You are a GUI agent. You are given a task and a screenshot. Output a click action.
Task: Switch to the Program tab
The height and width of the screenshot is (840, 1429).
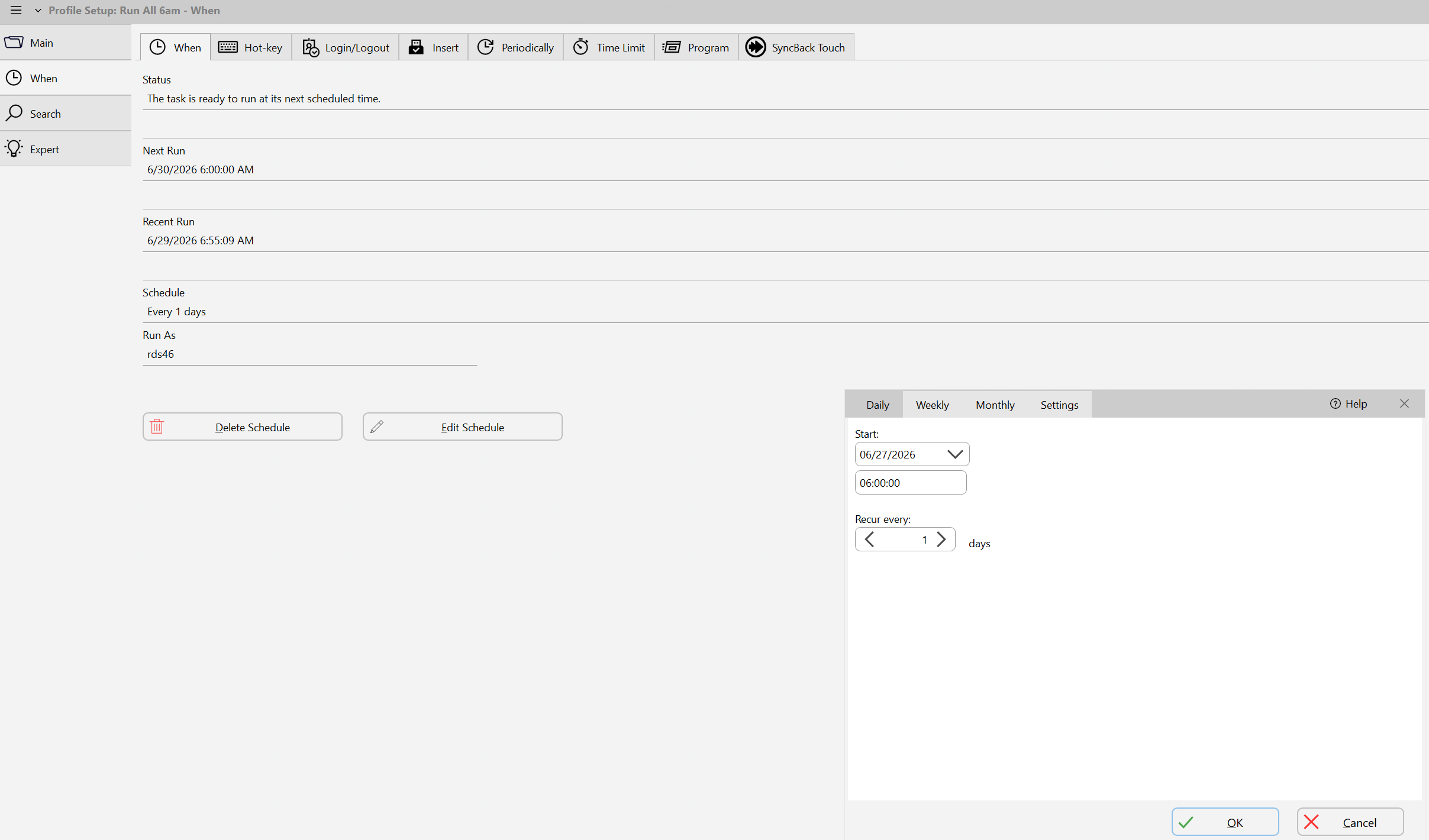coord(696,47)
